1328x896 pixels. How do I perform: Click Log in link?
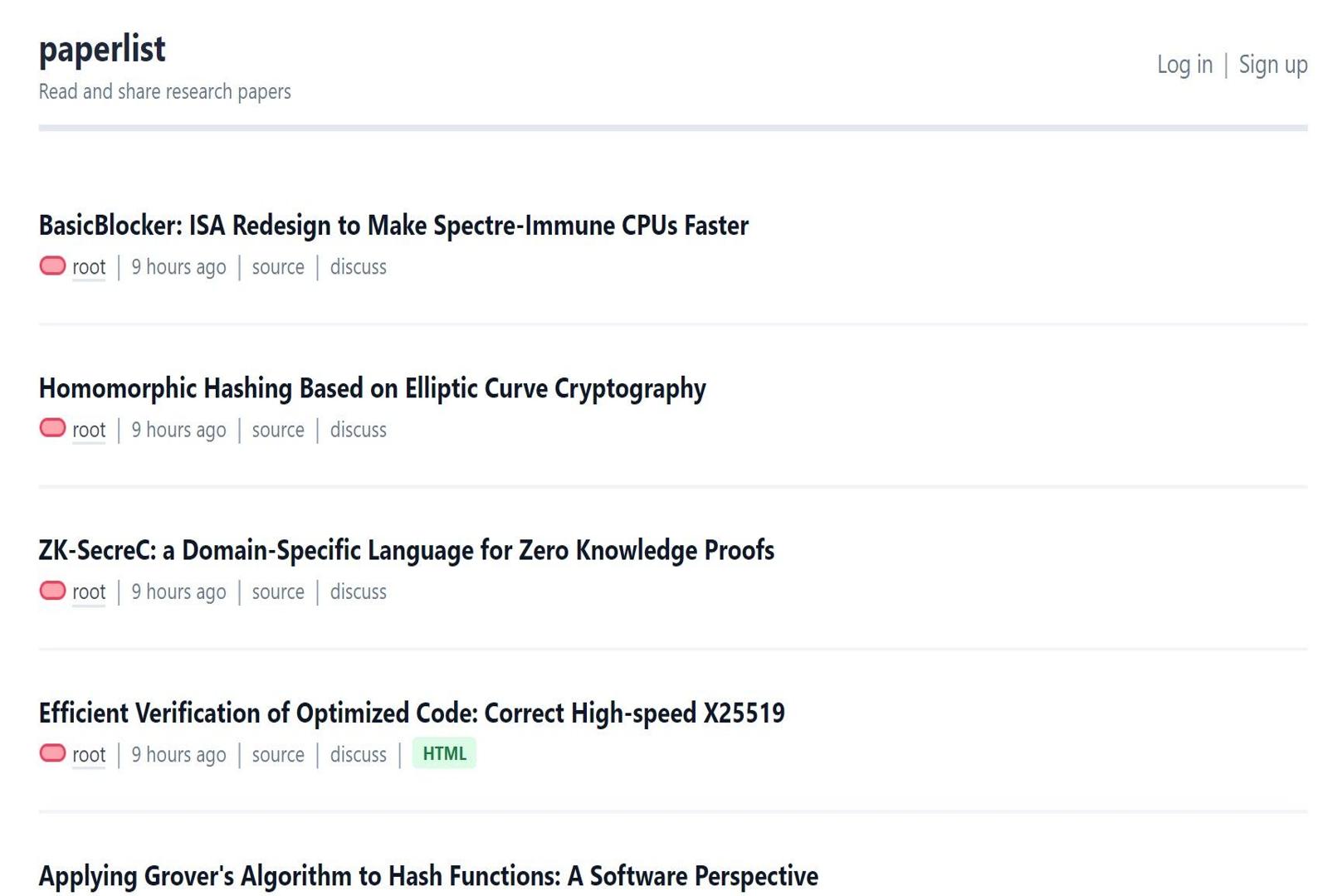[x=1184, y=64]
